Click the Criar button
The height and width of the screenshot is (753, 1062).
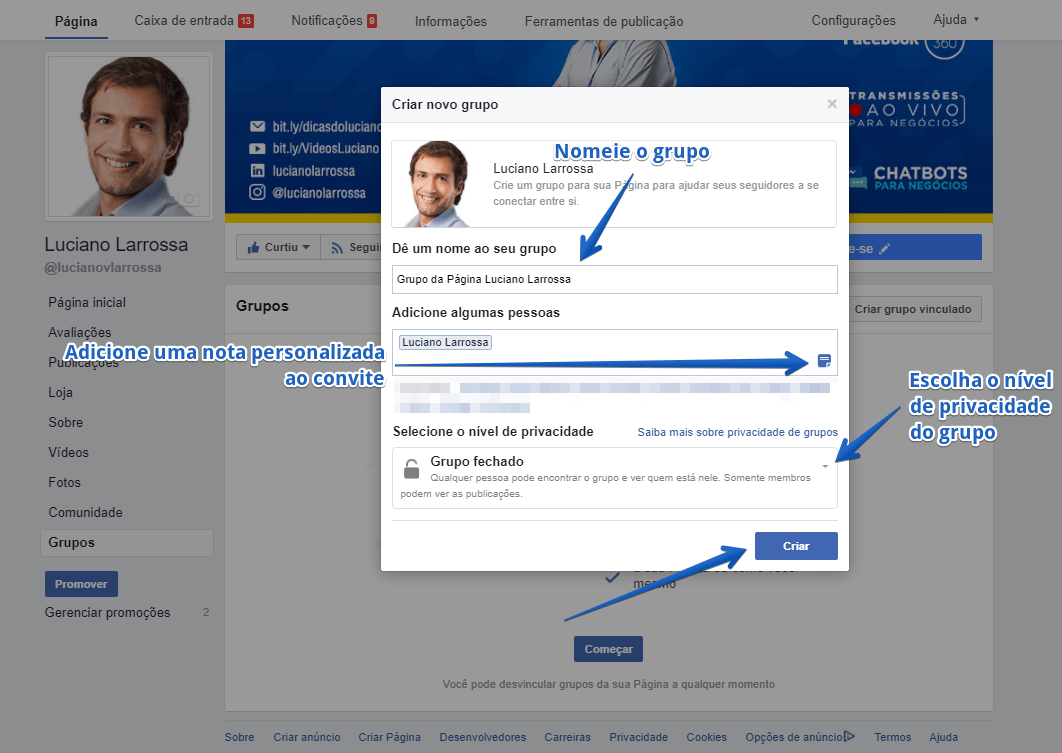[796, 546]
